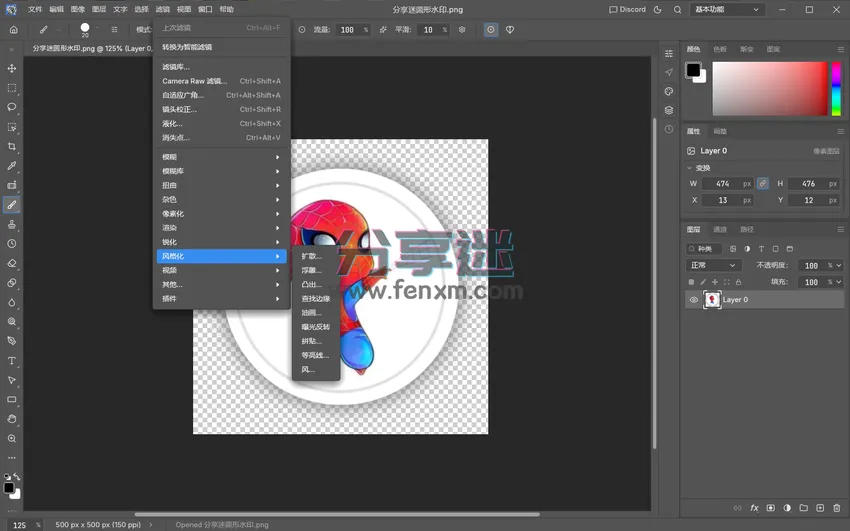Screen dimensions: 850x531
Task: Add a layer mask from Layers footer
Action: coord(770,508)
